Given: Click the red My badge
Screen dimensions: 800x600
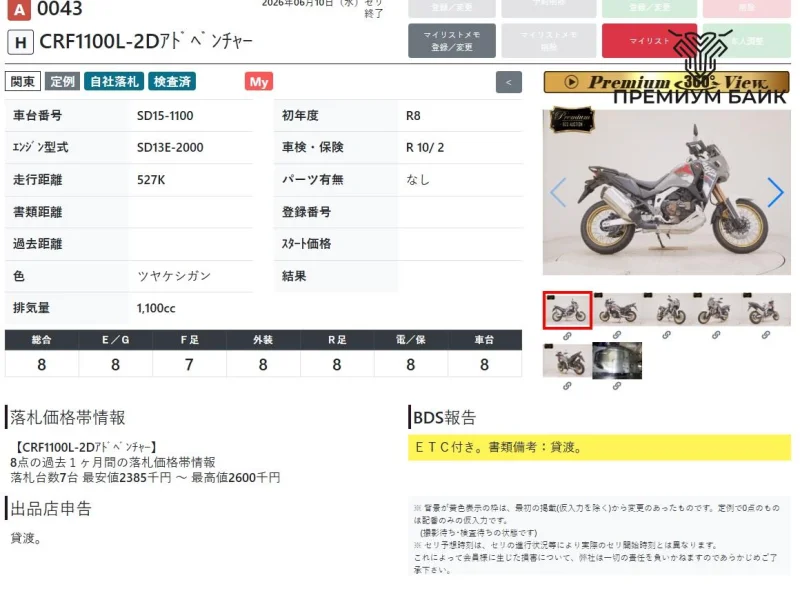Looking at the screenshot, I should click(x=259, y=82).
